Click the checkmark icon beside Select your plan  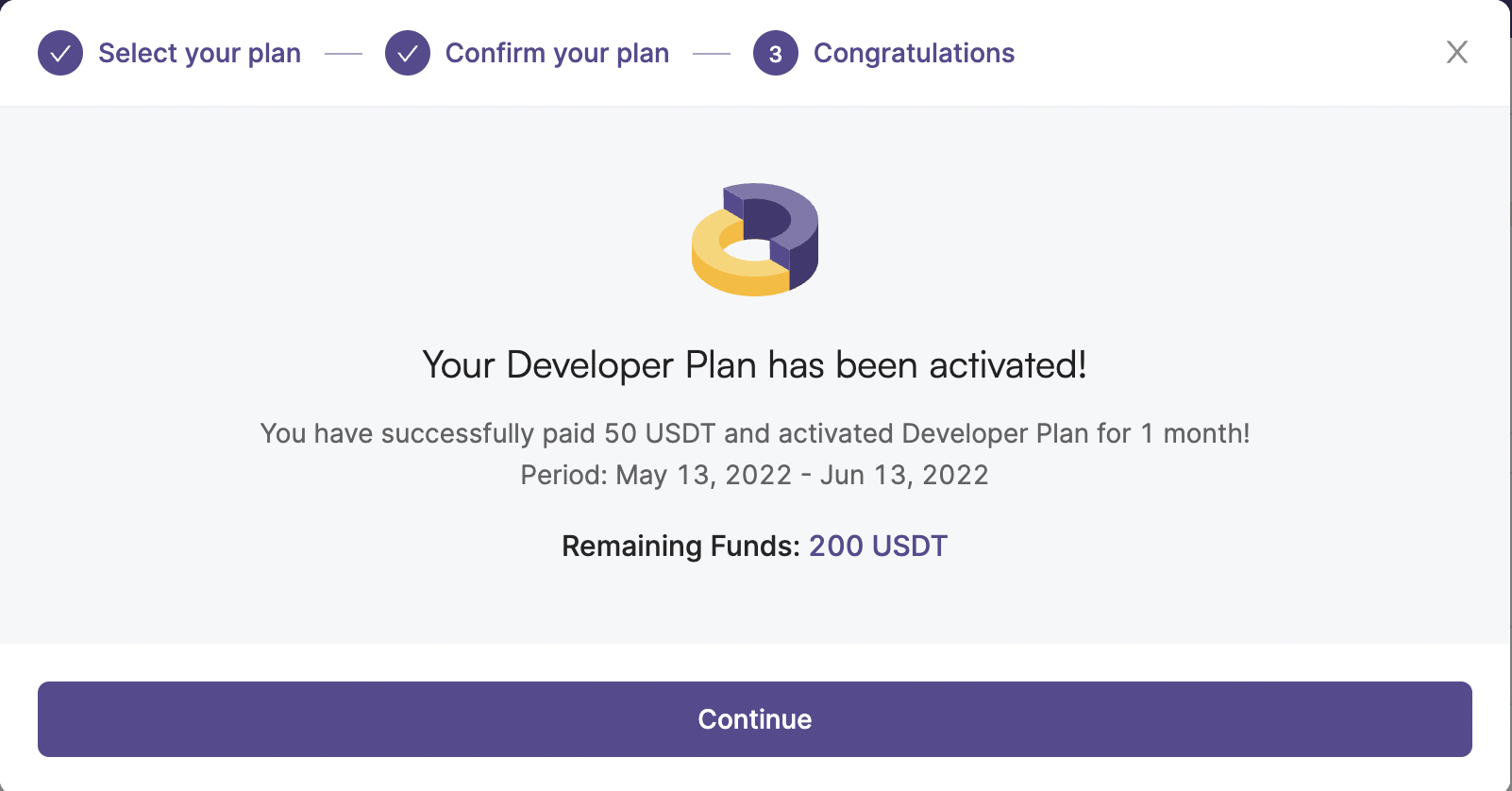(60, 53)
